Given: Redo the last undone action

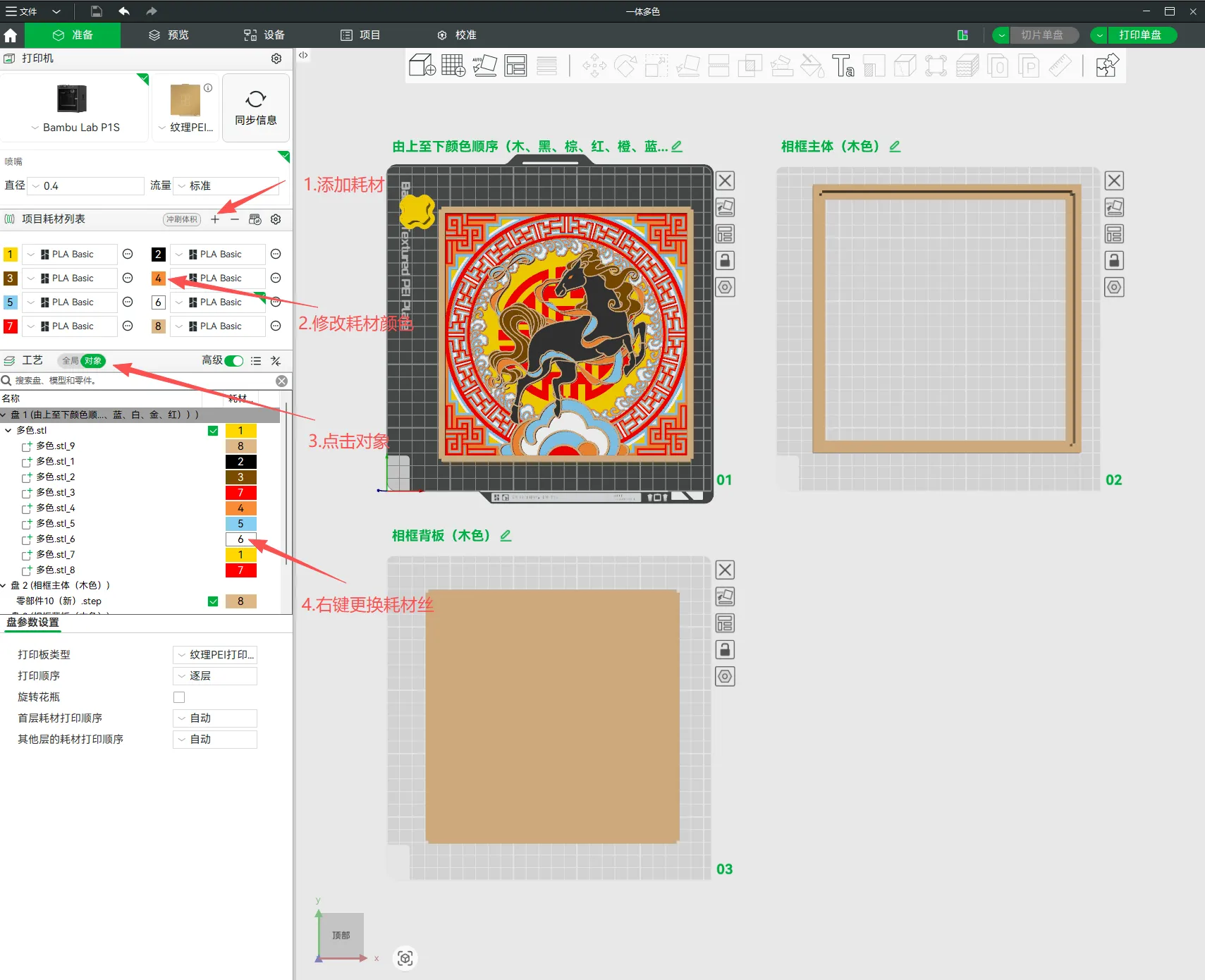Looking at the screenshot, I should pos(152,11).
